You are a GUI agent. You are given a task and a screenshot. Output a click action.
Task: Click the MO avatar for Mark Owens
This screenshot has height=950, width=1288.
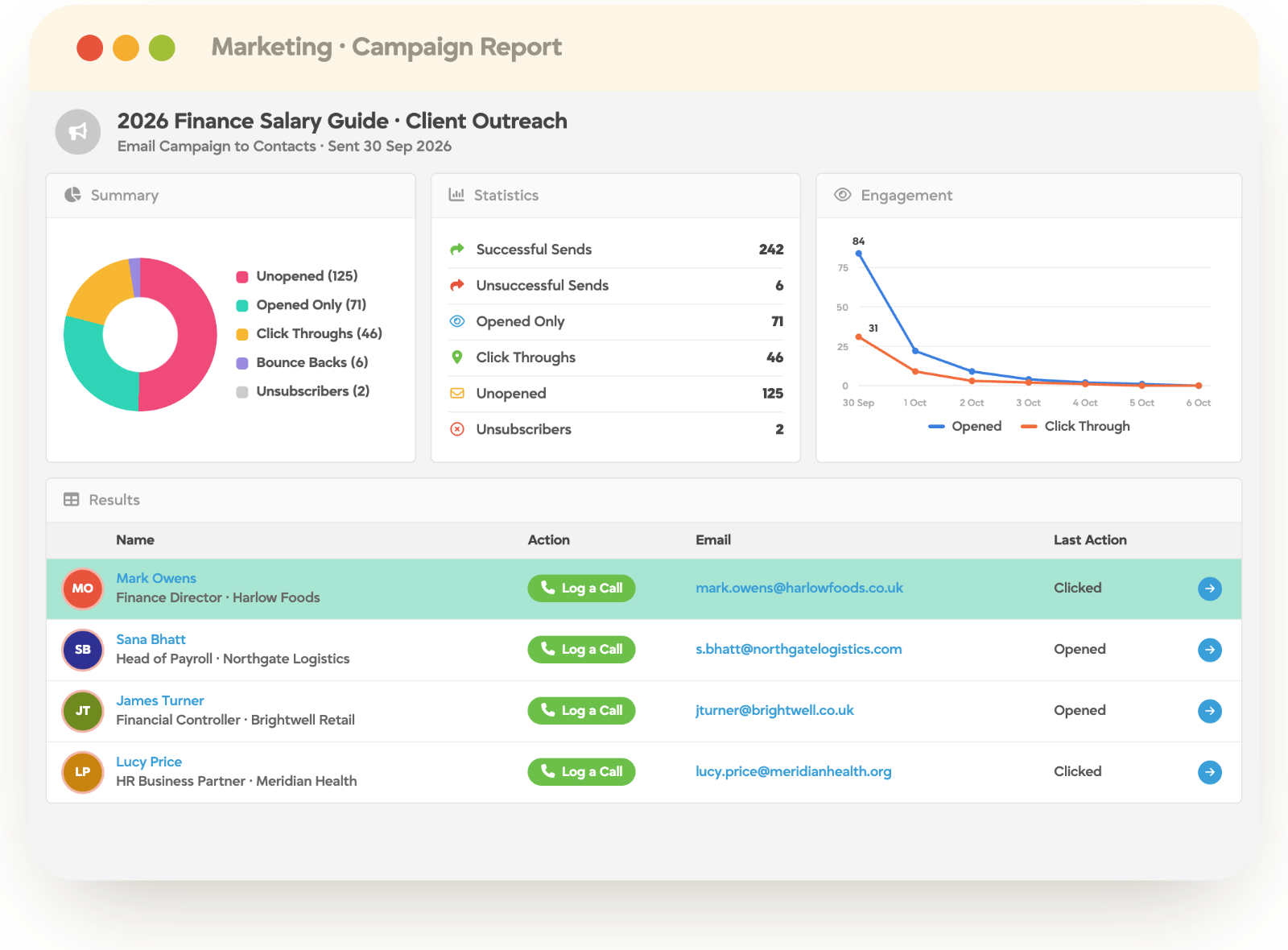tap(83, 589)
